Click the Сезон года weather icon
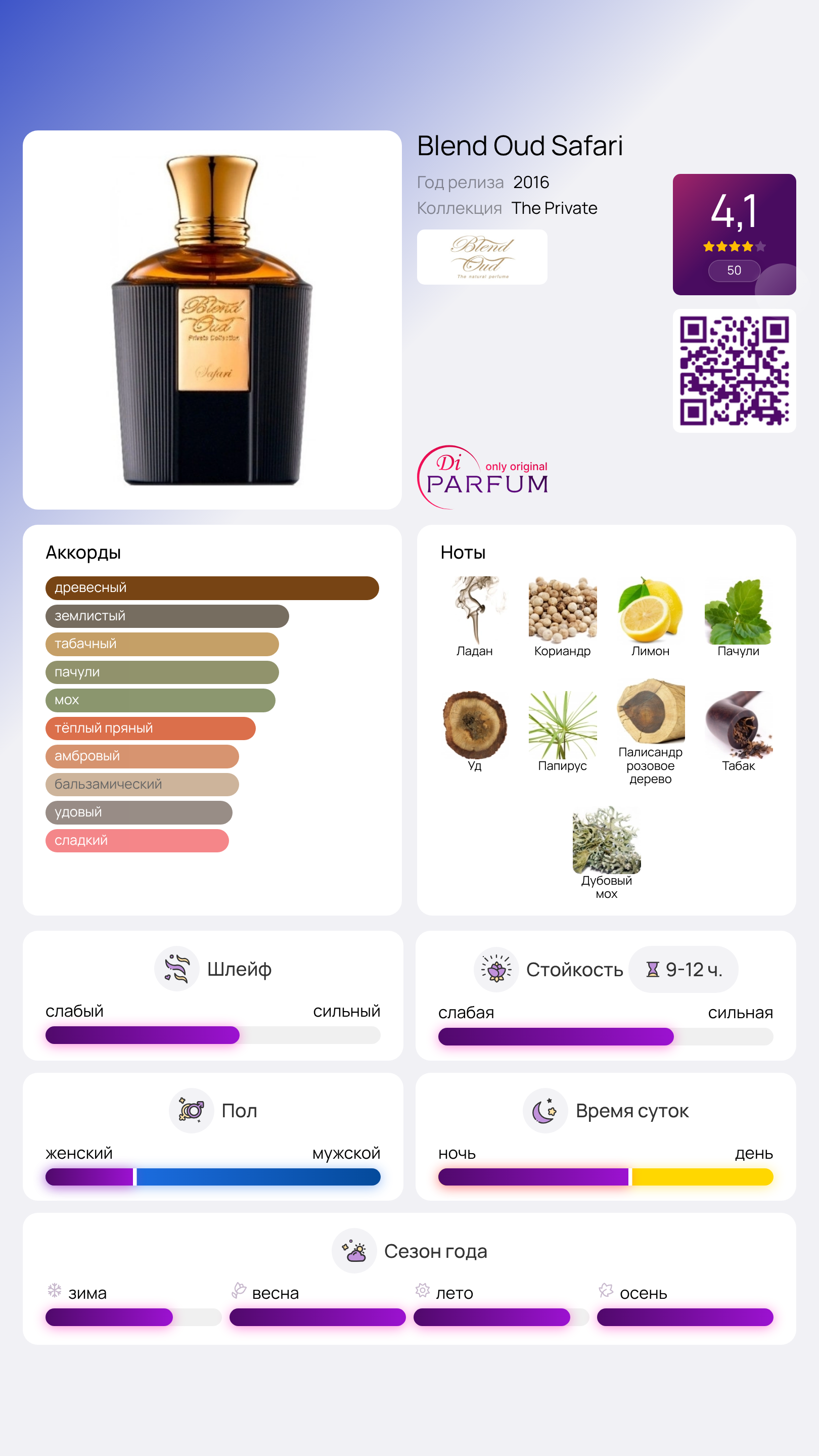This screenshot has height=1456, width=819. coord(354,1251)
